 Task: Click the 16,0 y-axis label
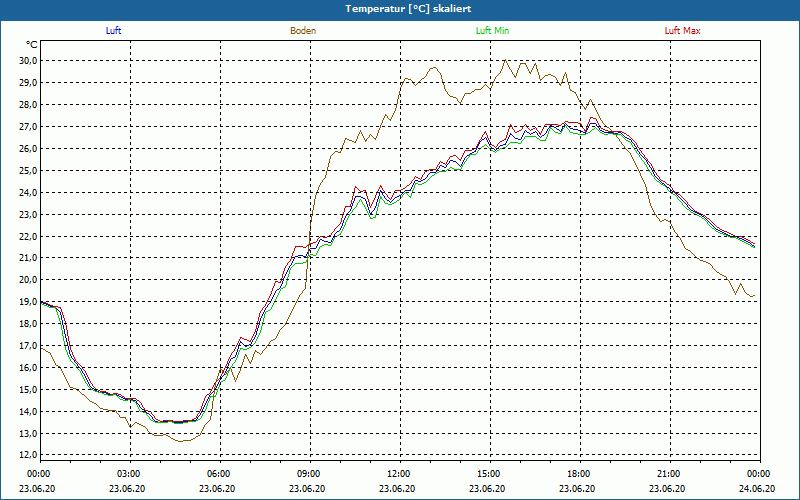[x=29, y=367]
